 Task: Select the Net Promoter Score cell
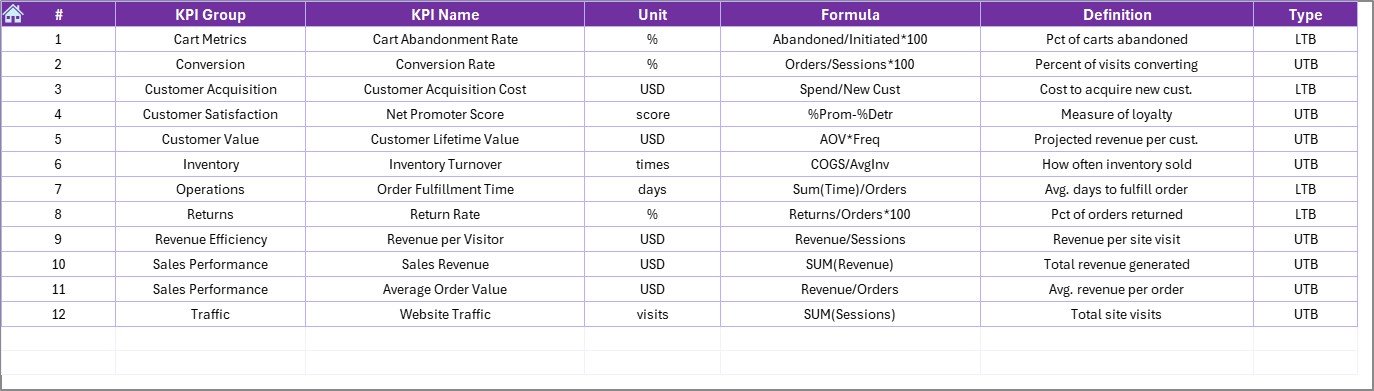445,114
